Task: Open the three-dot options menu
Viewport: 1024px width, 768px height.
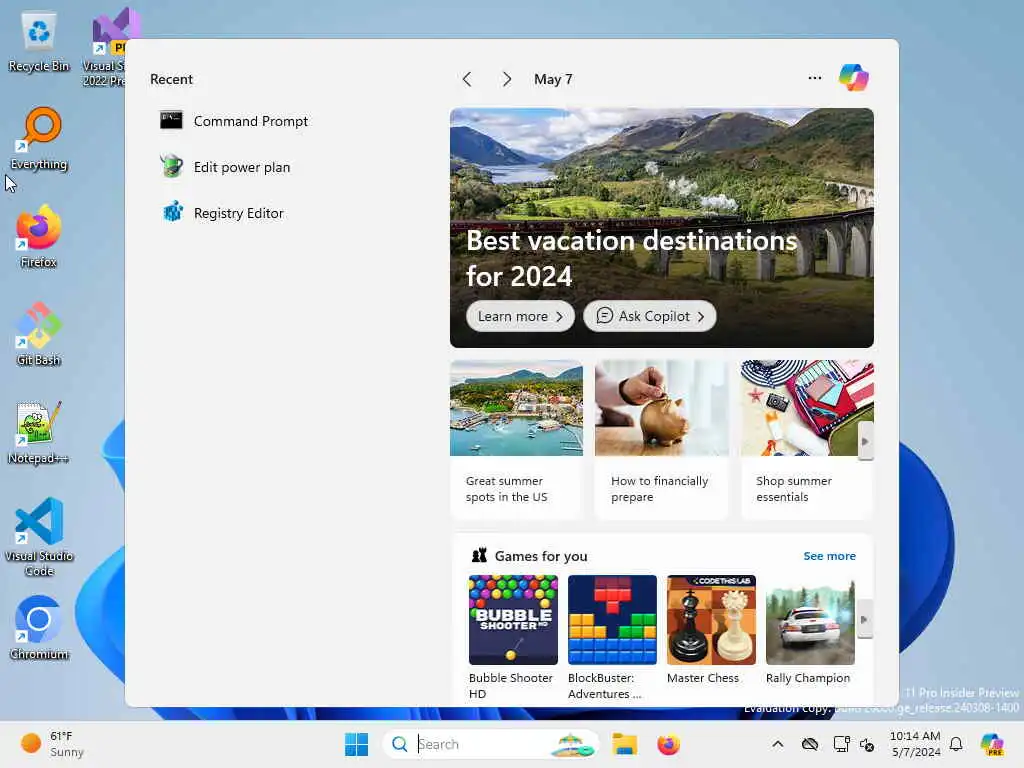Action: pyautogui.click(x=815, y=78)
